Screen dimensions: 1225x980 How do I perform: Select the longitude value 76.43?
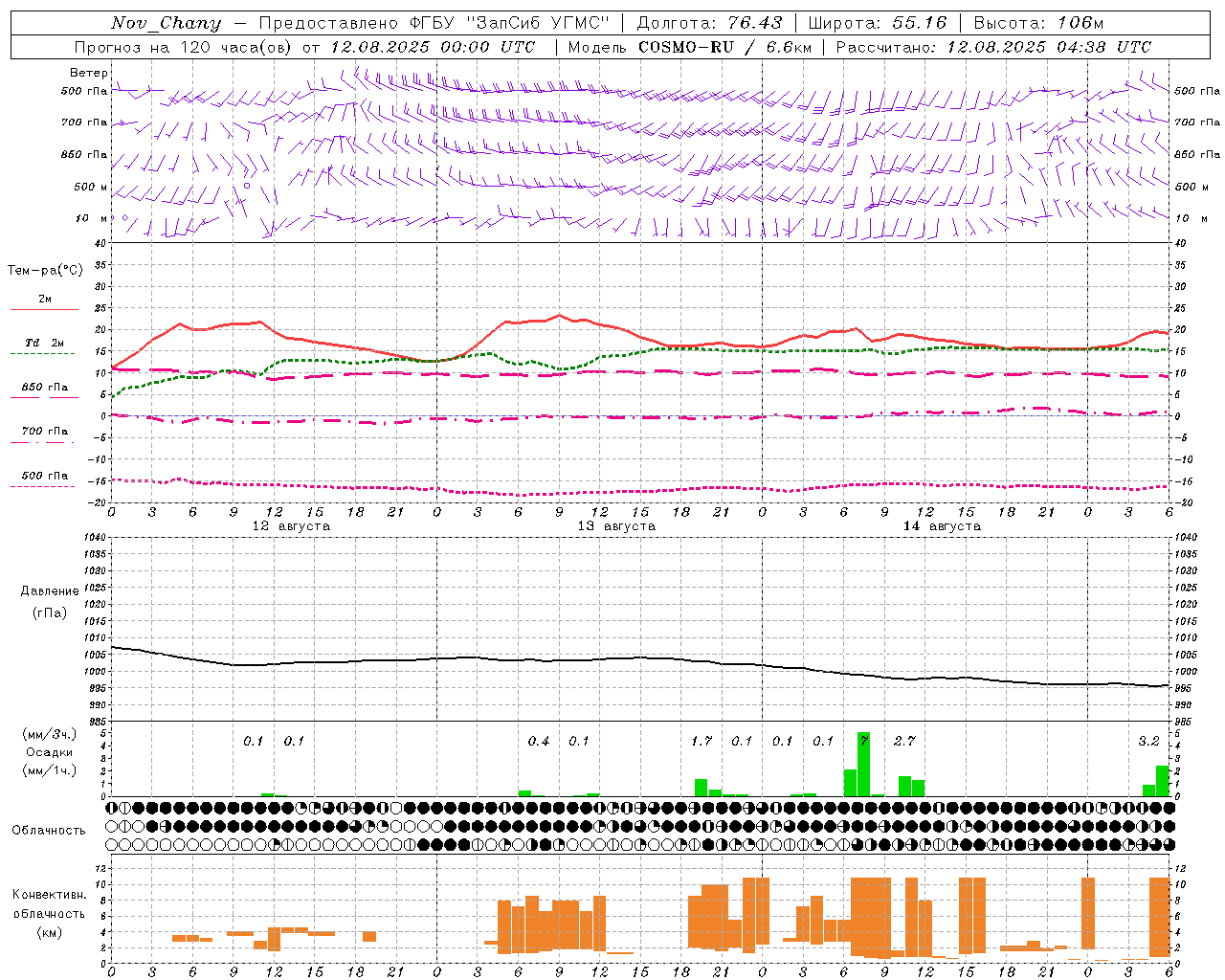(x=754, y=23)
